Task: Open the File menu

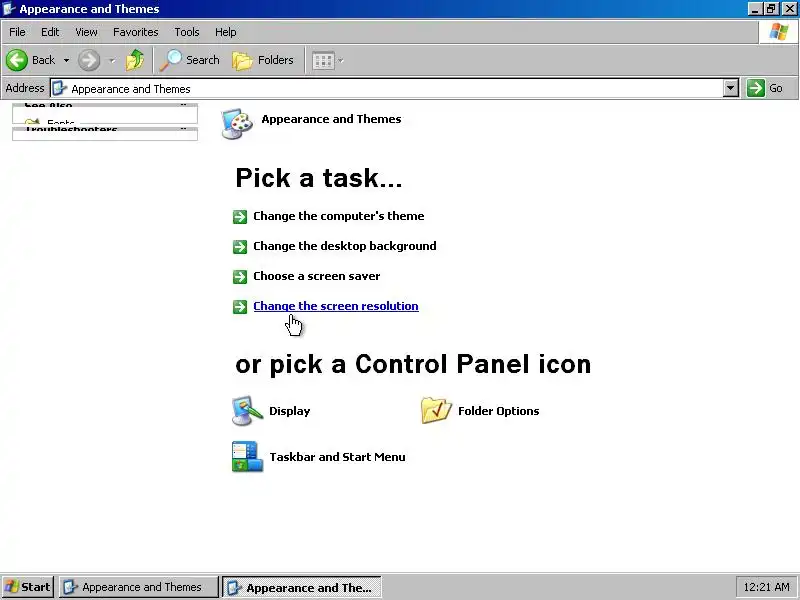Action: pos(17,32)
